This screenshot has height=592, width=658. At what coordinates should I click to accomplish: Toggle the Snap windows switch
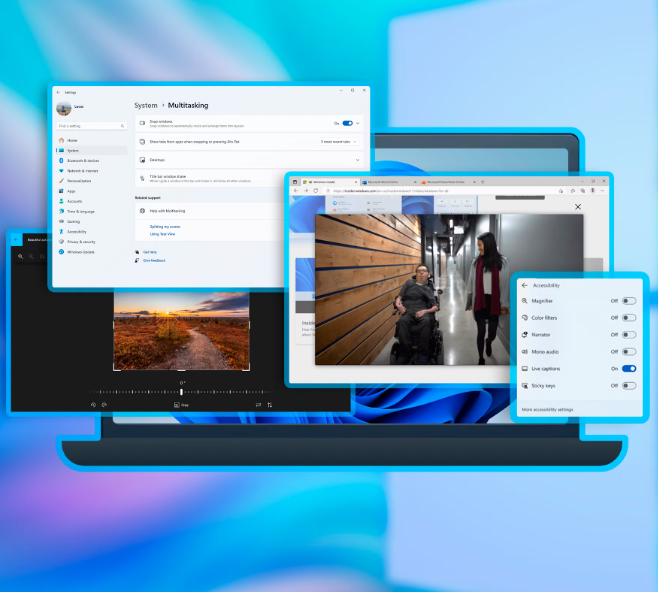pos(347,123)
